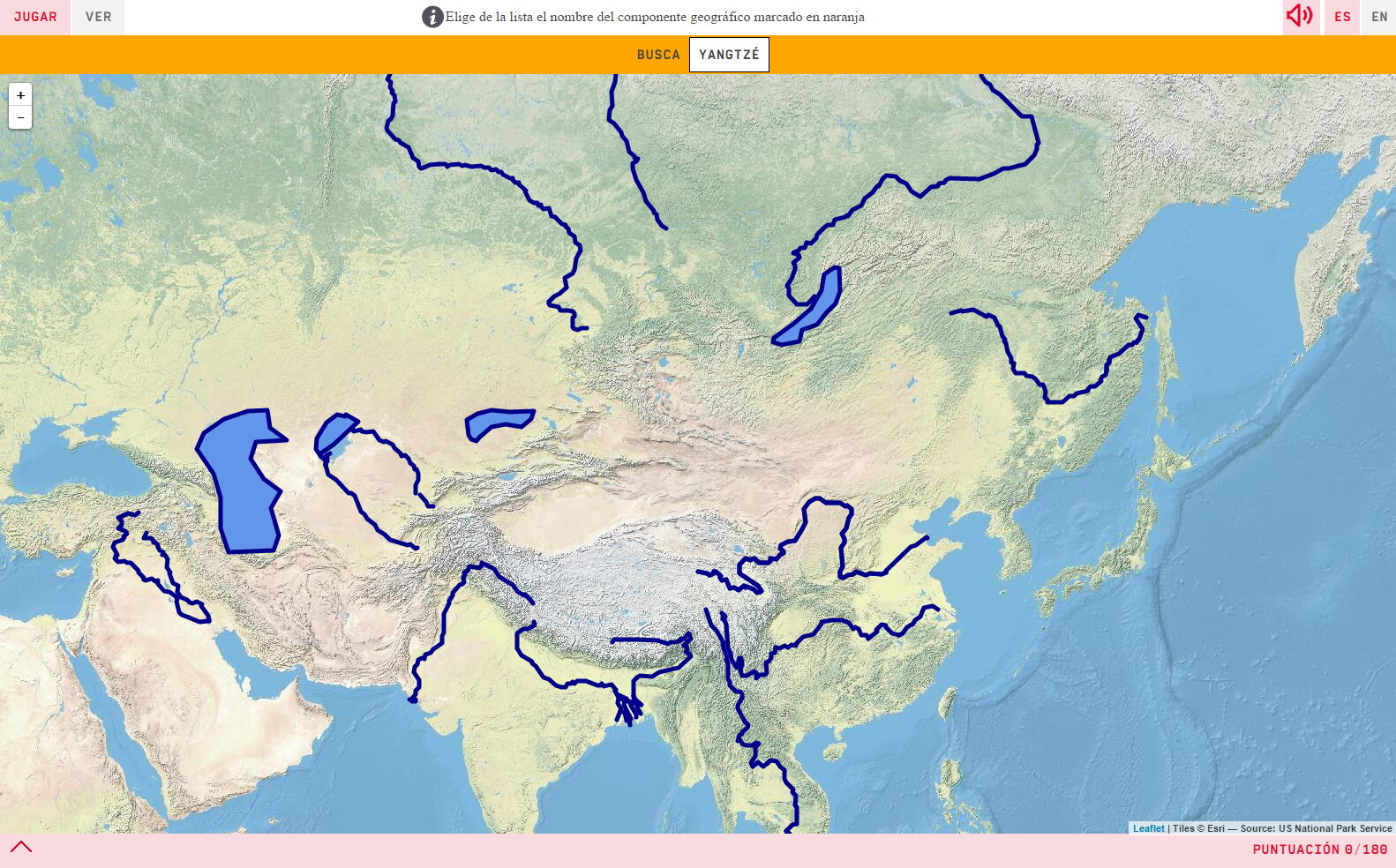Screen dimensions: 1396x868
Task: Switch to the JUGAR tab
Action: tap(35, 17)
